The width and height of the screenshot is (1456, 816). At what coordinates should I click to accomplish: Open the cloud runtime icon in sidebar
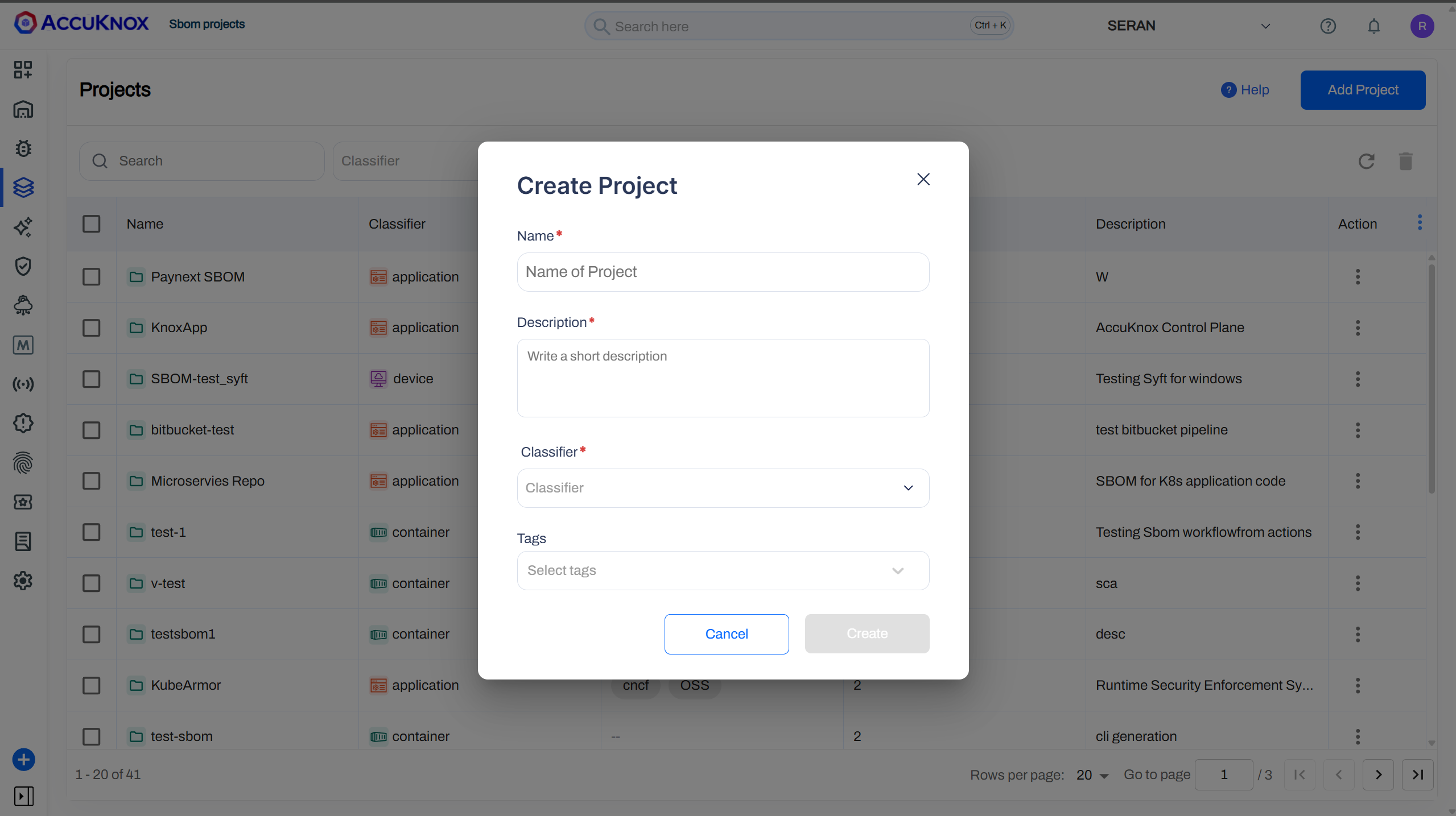tap(23, 305)
